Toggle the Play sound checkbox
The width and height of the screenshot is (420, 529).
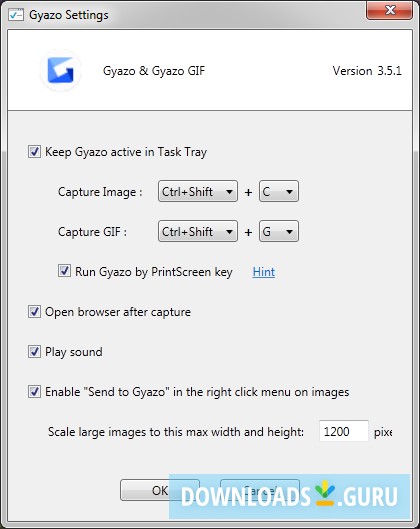pos(34,352)
